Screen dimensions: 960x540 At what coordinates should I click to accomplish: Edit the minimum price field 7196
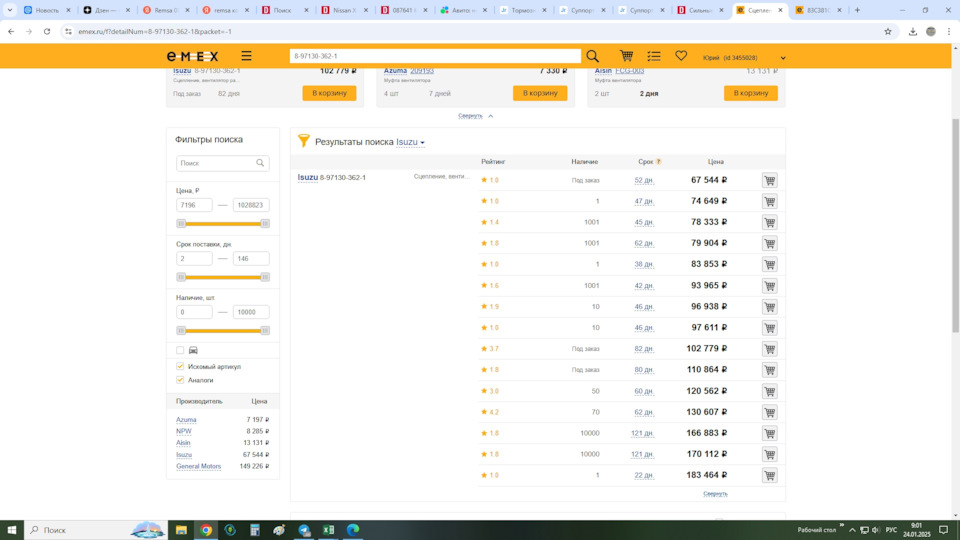194,205
